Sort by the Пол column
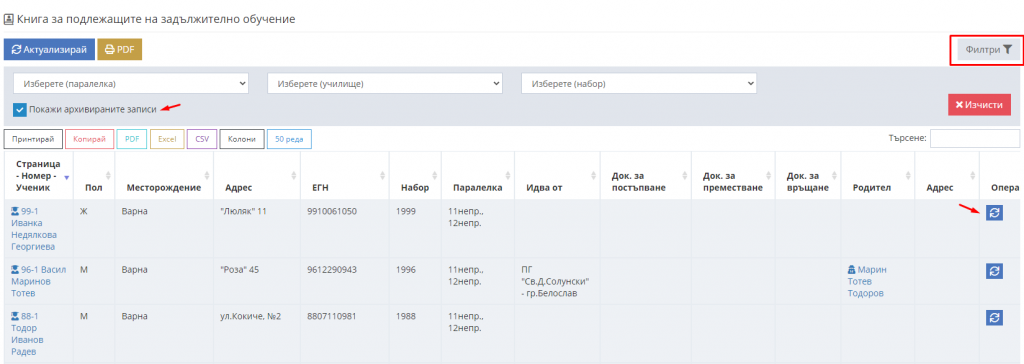1024x364 pixels. pos(94,176)
